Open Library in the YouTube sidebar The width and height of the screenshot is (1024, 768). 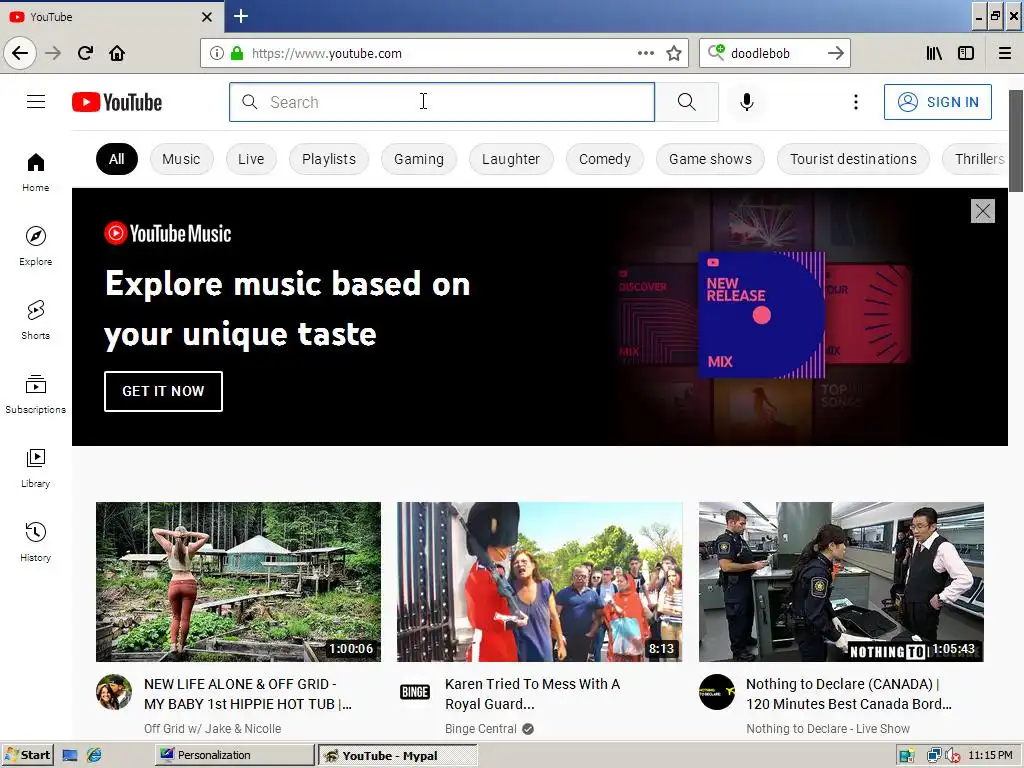(35, 468)
